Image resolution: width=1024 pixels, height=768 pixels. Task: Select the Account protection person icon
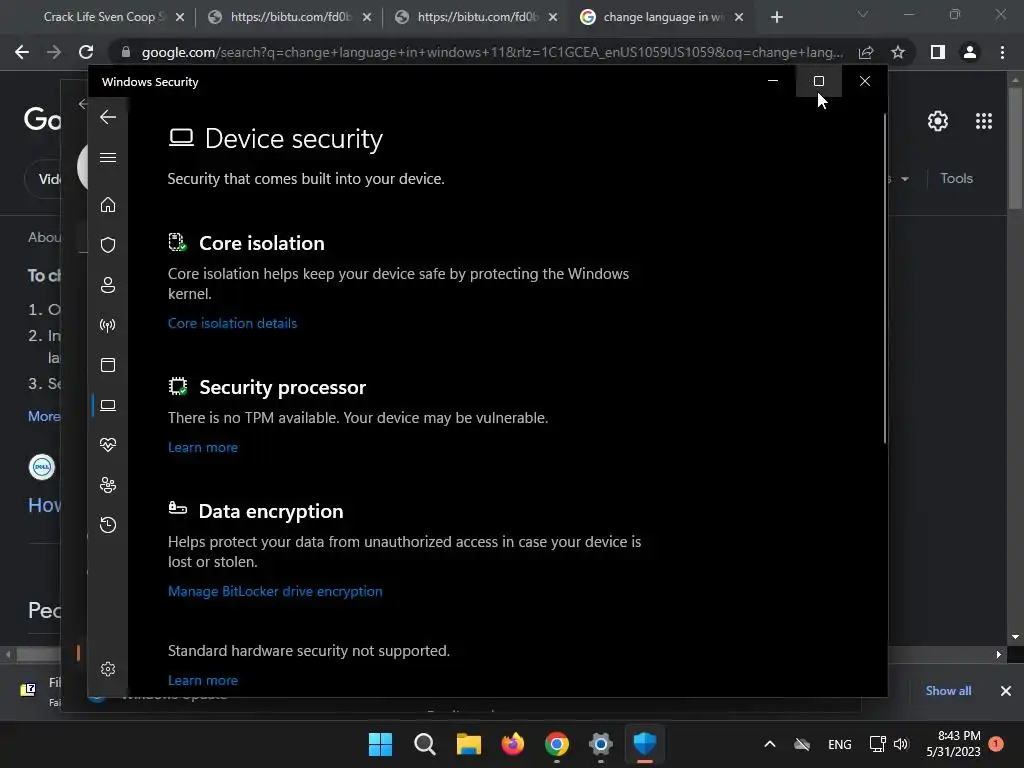pos(108,285)
